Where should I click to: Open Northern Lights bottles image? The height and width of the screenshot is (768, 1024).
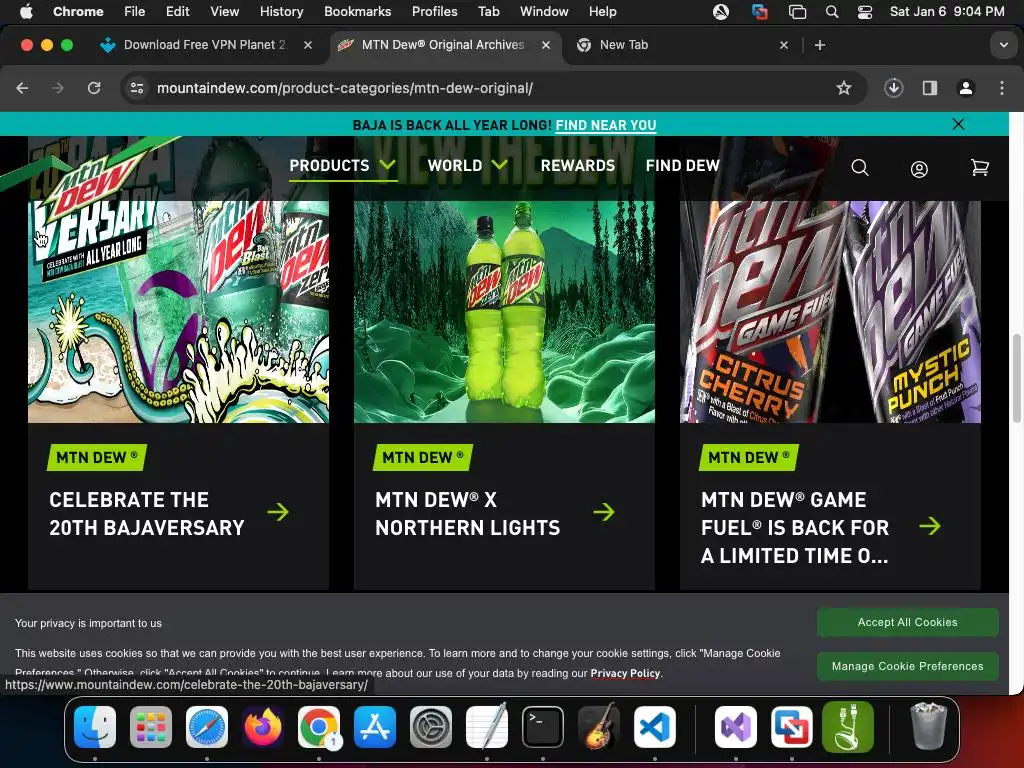[504, 312]
